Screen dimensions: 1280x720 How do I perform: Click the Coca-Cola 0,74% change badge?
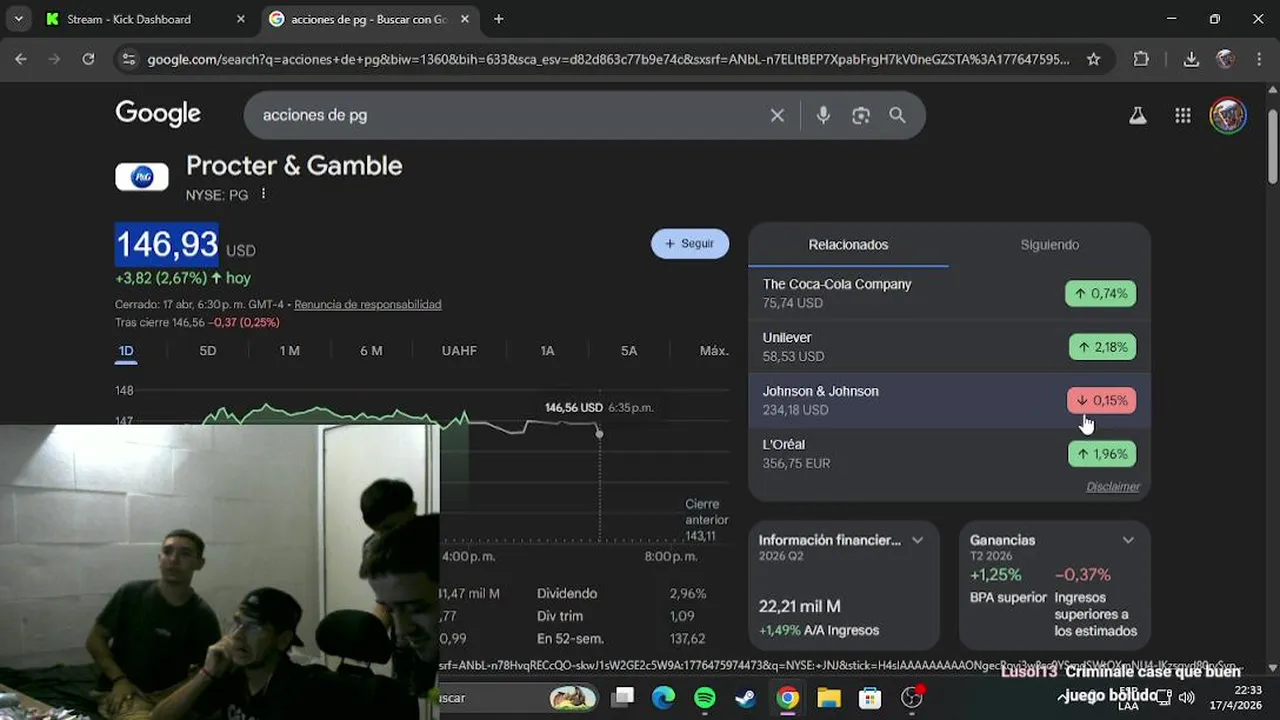(x=1100, y=293)
